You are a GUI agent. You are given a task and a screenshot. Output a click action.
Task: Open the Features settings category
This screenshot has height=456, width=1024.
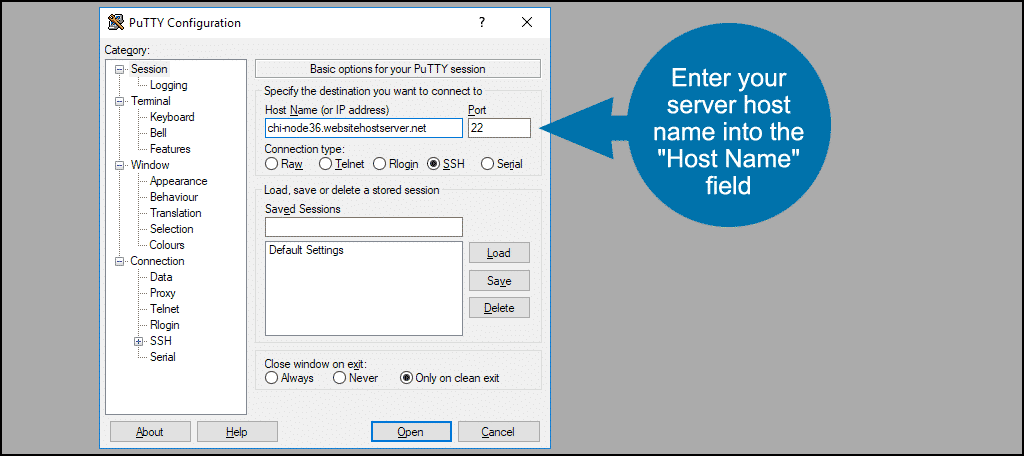pyautogui.click(x=170, y=149)
